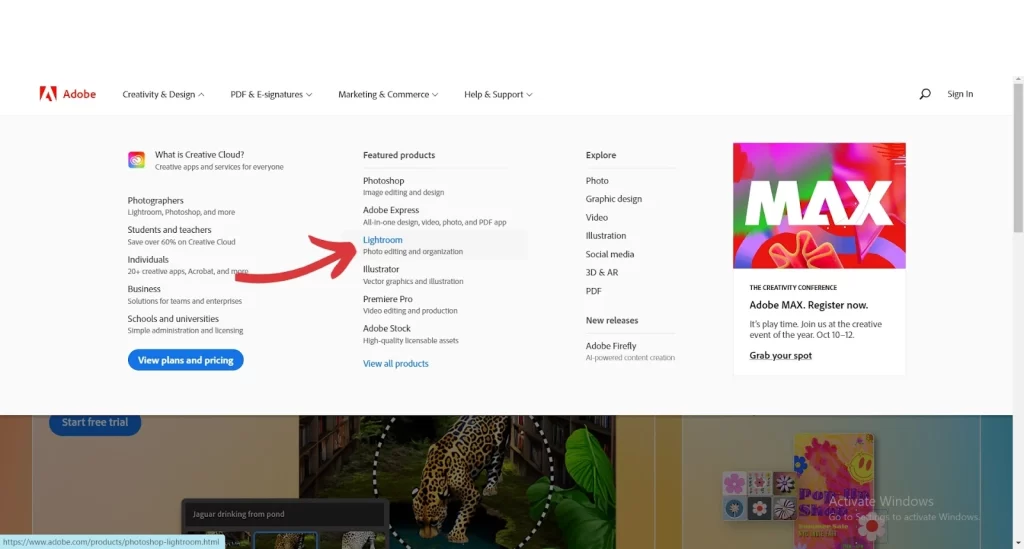Click scrollbar up arrow
The image size is (1024, 549).
tap(1018, 80)
